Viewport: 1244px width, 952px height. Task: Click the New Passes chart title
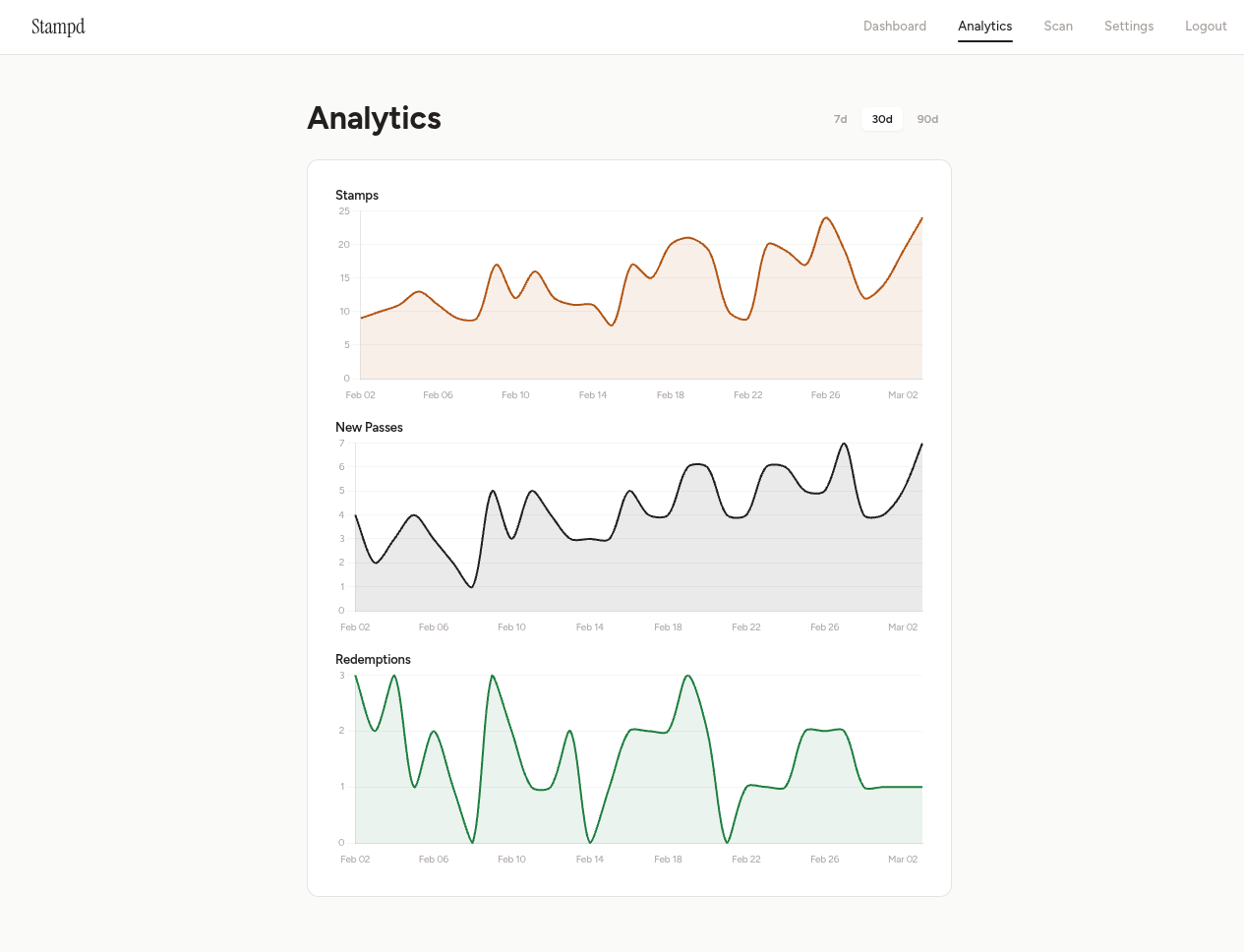tap(369, 427)
